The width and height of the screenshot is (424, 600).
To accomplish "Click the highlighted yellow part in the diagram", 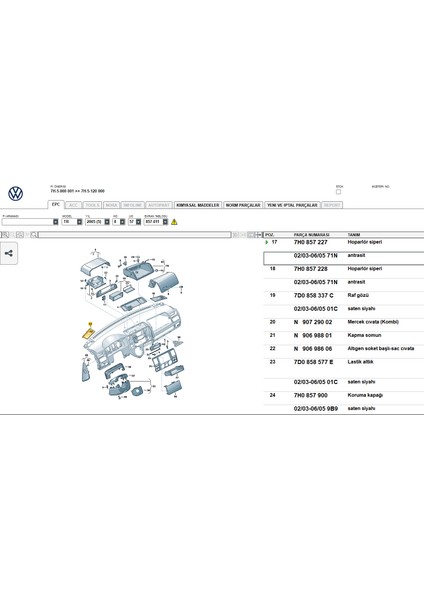I will [x=88, y=333].
